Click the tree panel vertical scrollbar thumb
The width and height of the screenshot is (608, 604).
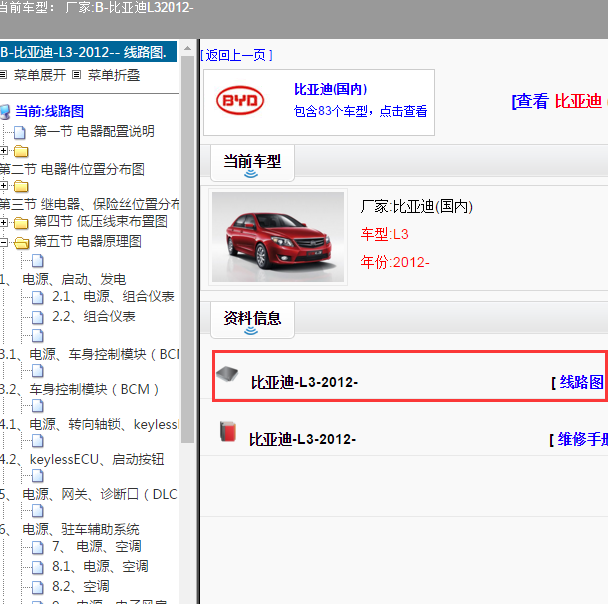pyautogui.click(x=187, y=249)
